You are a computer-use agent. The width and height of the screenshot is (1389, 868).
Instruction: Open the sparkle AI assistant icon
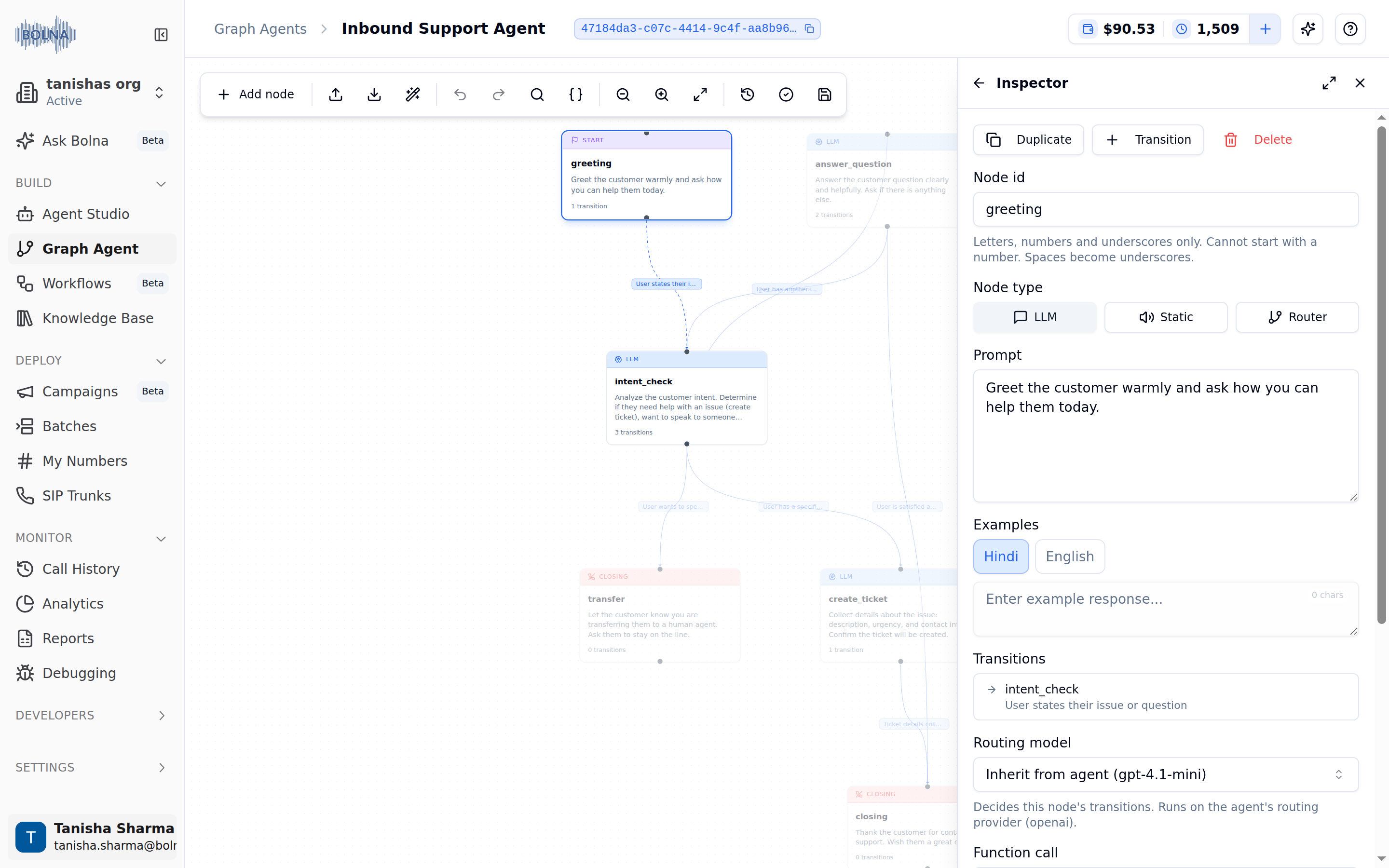1308,29
